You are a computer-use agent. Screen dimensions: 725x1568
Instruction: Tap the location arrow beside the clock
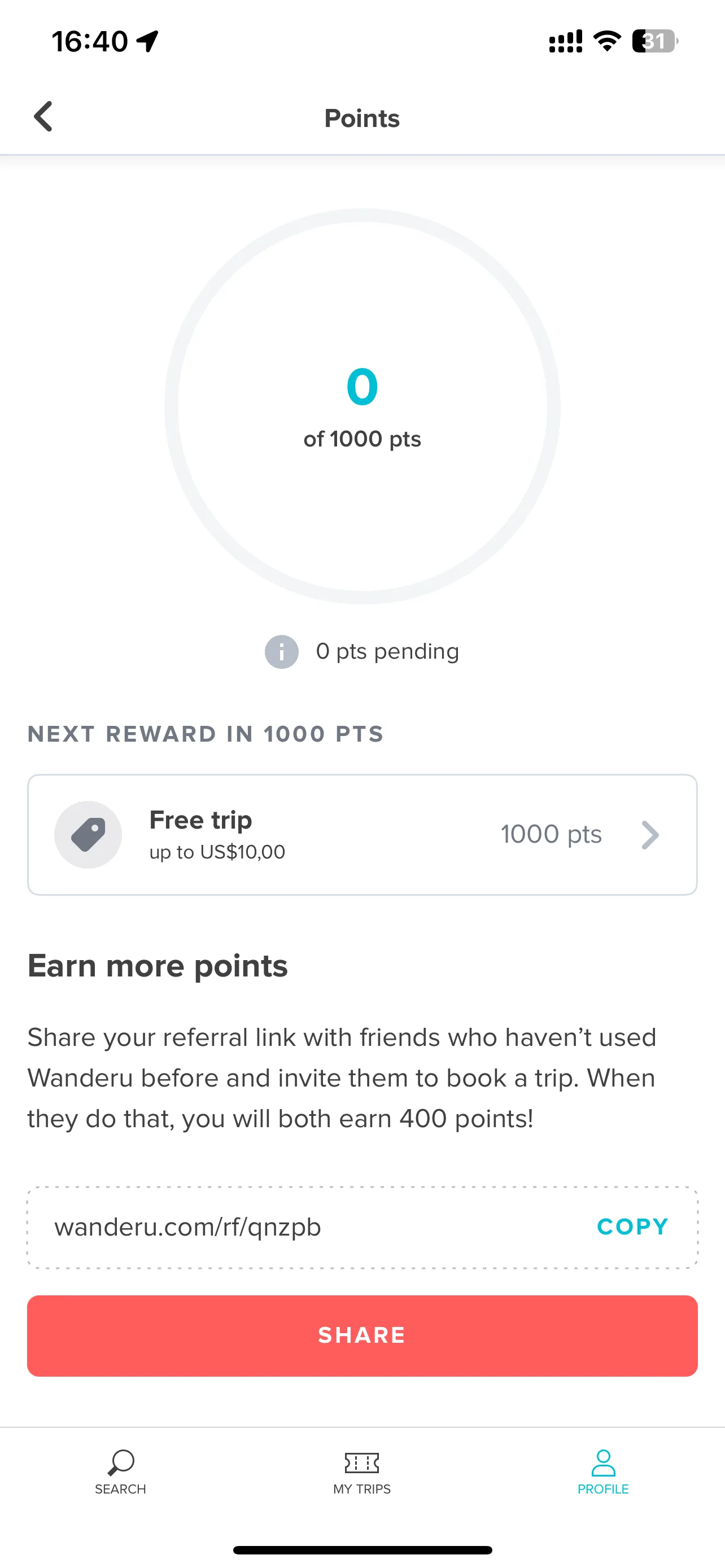click(x=147, y=41)
